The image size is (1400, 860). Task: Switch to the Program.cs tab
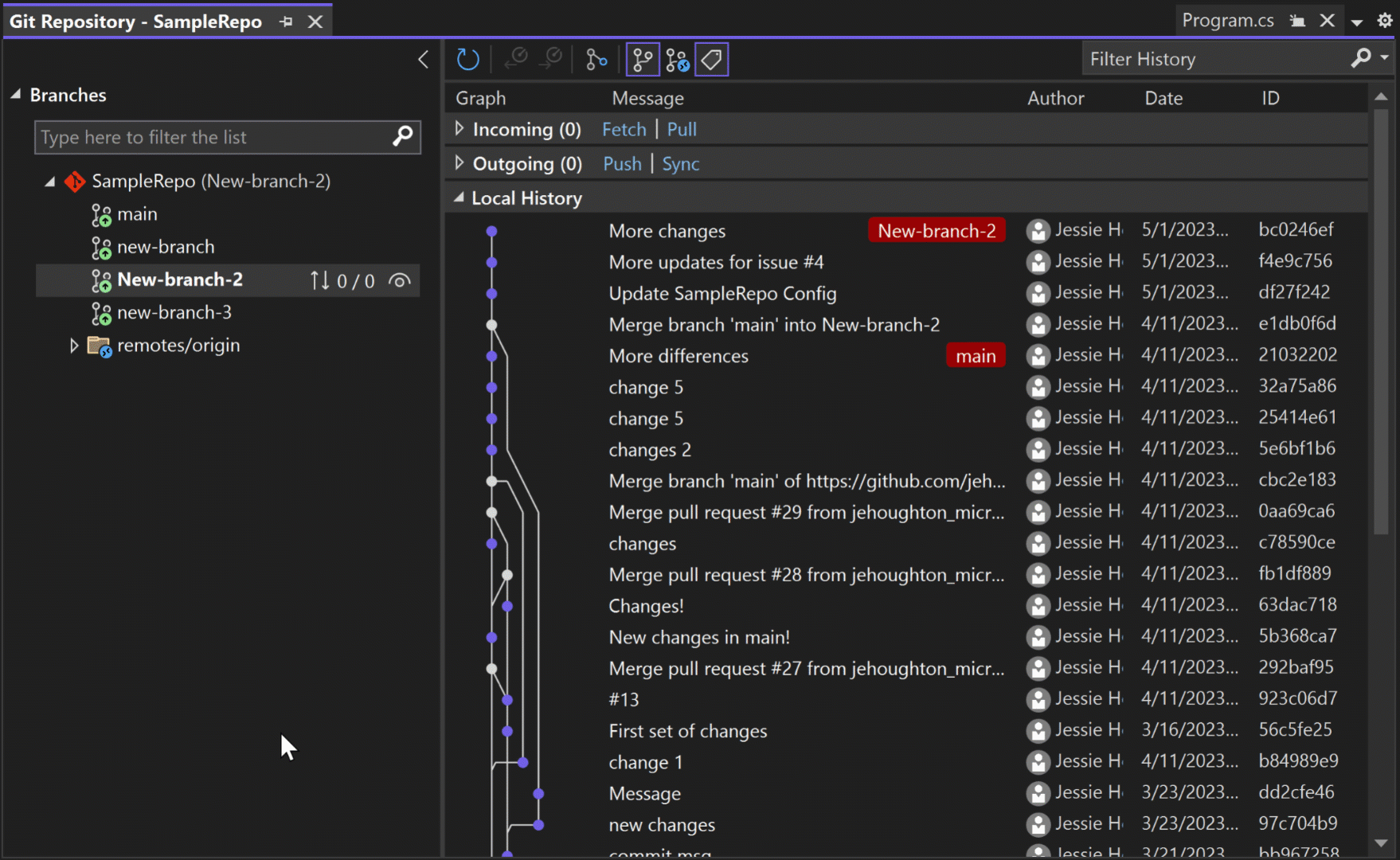(1227, 21)
